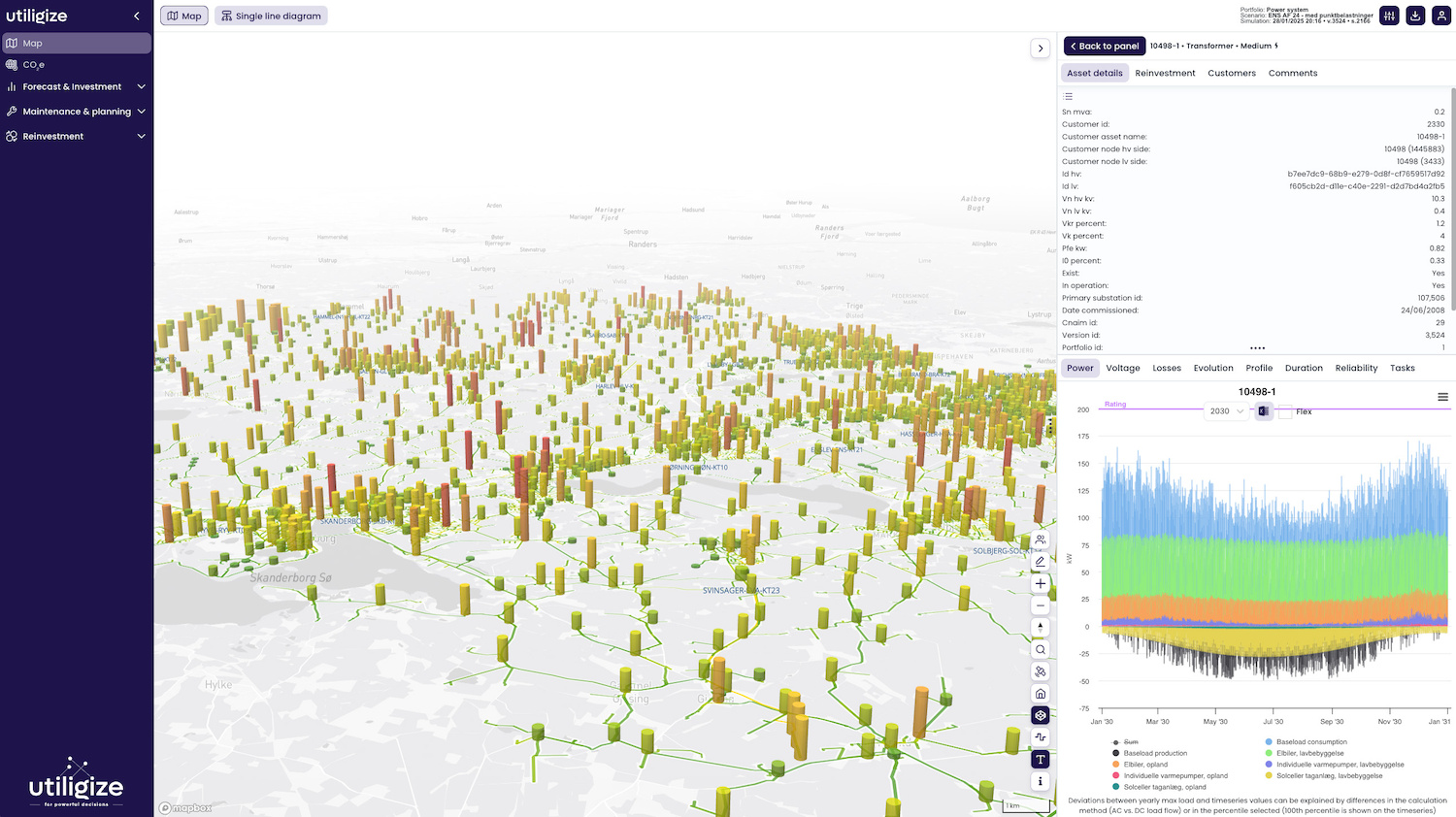The width and height of the screenshot is (1456, 817).
Task: Open the scenario settings sliders icon
Action: pyautogui.click(x=1390, y=16)
